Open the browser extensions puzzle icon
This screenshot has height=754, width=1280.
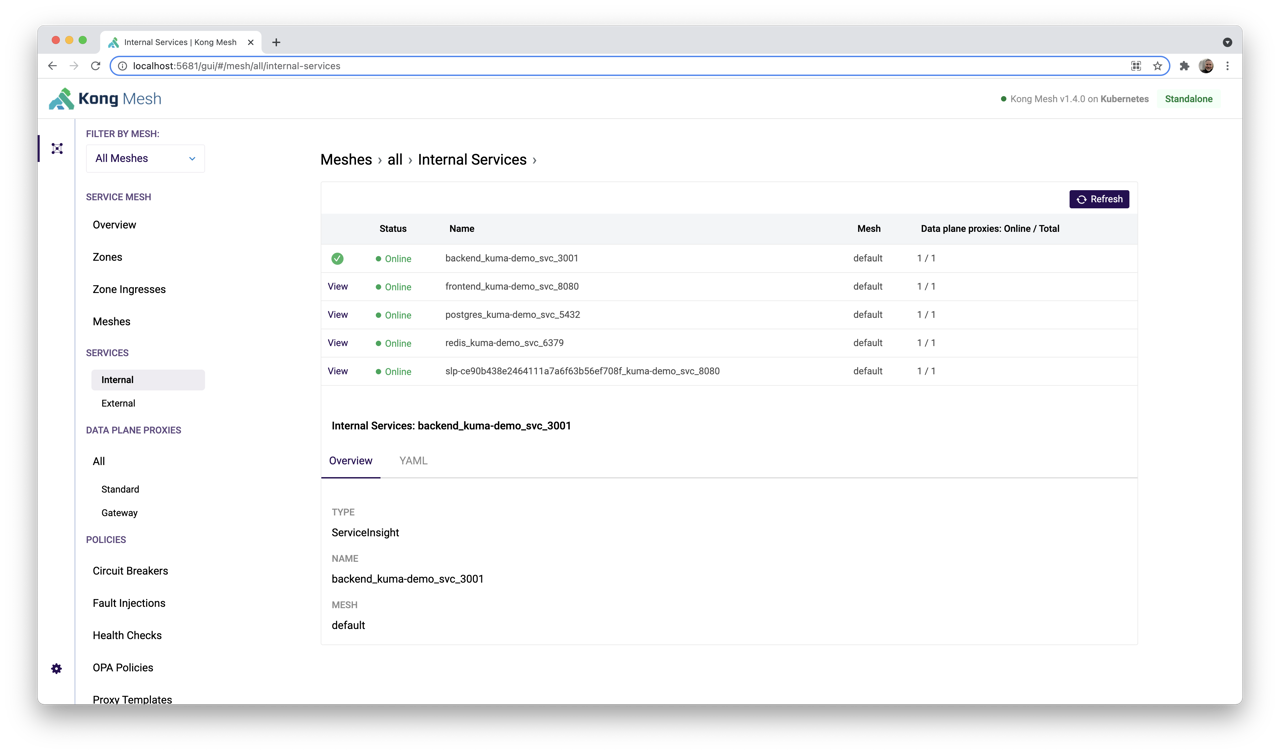coord(1184,66)
